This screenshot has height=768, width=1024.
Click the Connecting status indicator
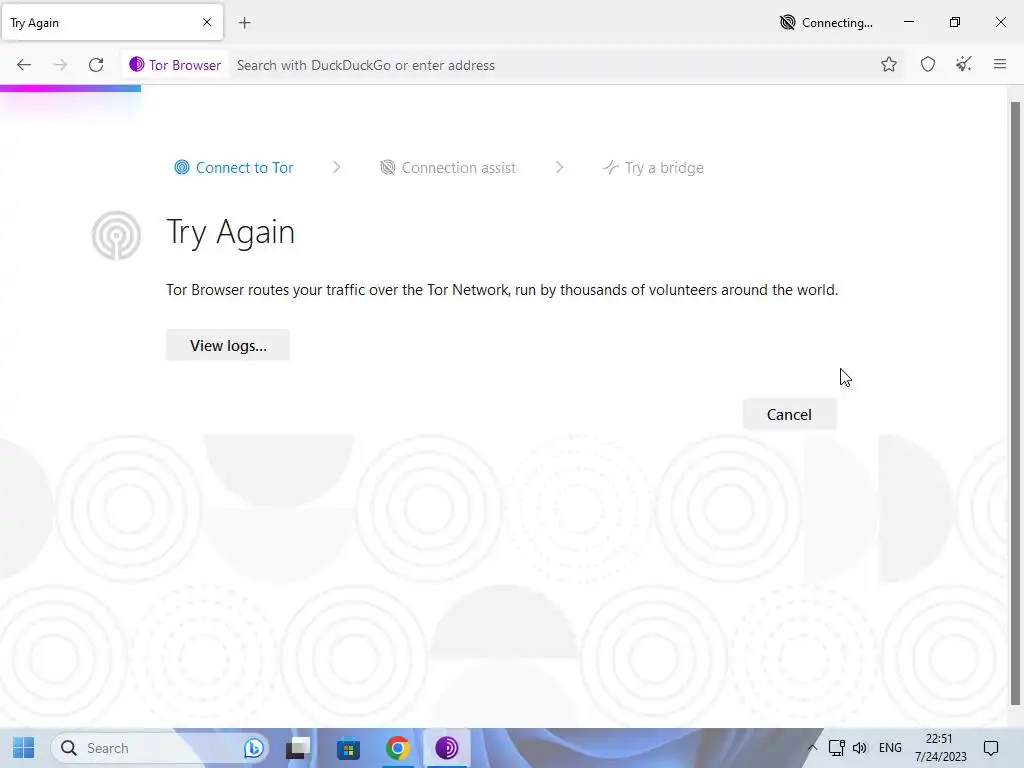pyautogui.click(x=826, y=23)
